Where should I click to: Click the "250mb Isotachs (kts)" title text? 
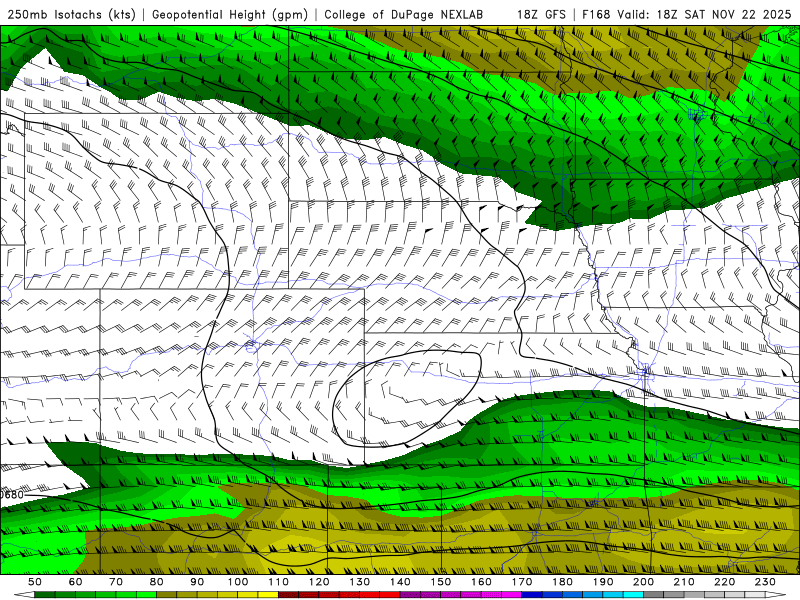[x=71, y=14]
